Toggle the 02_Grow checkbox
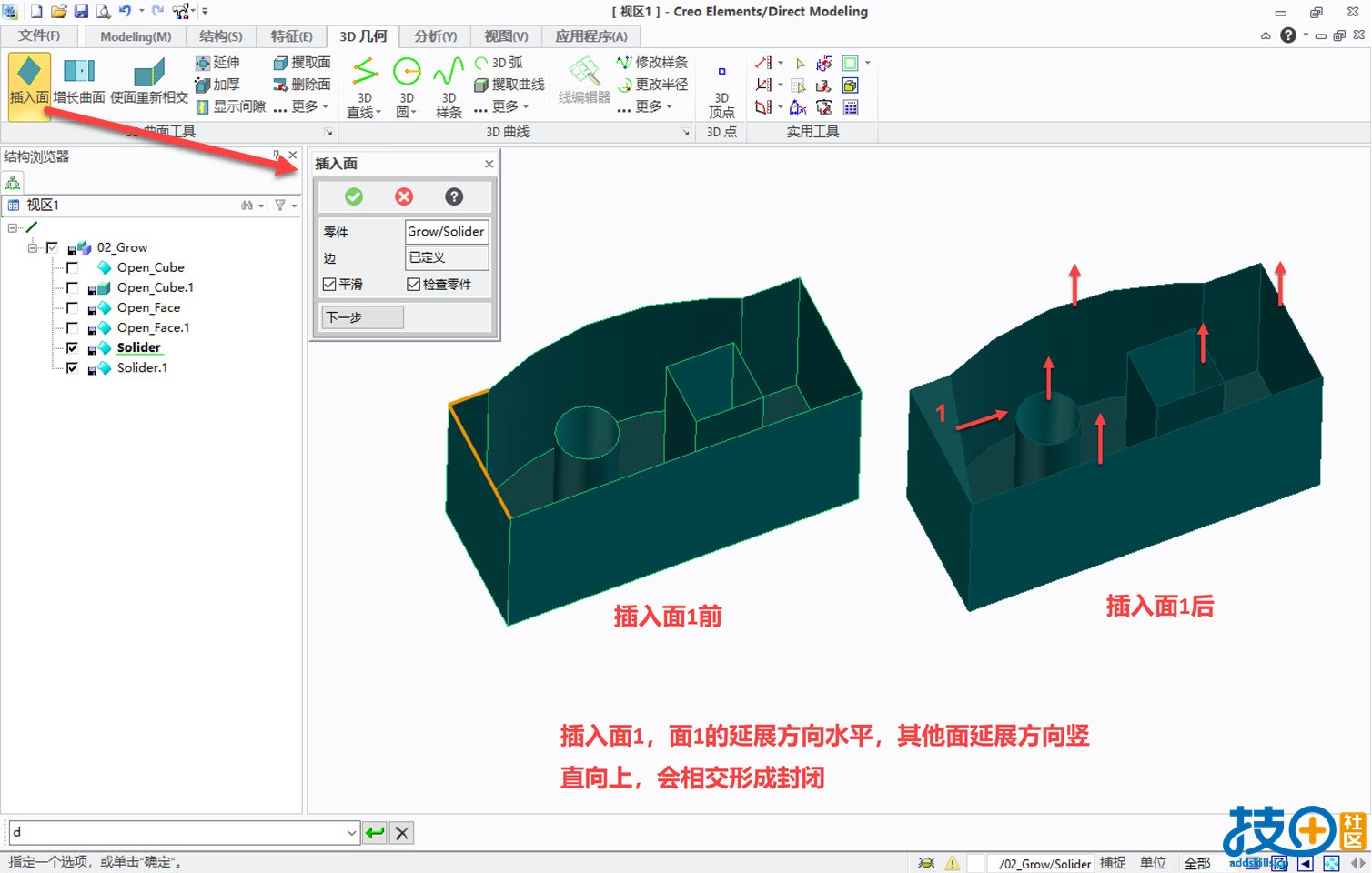Screen dimensions: 1372x873 click(52, 247)
